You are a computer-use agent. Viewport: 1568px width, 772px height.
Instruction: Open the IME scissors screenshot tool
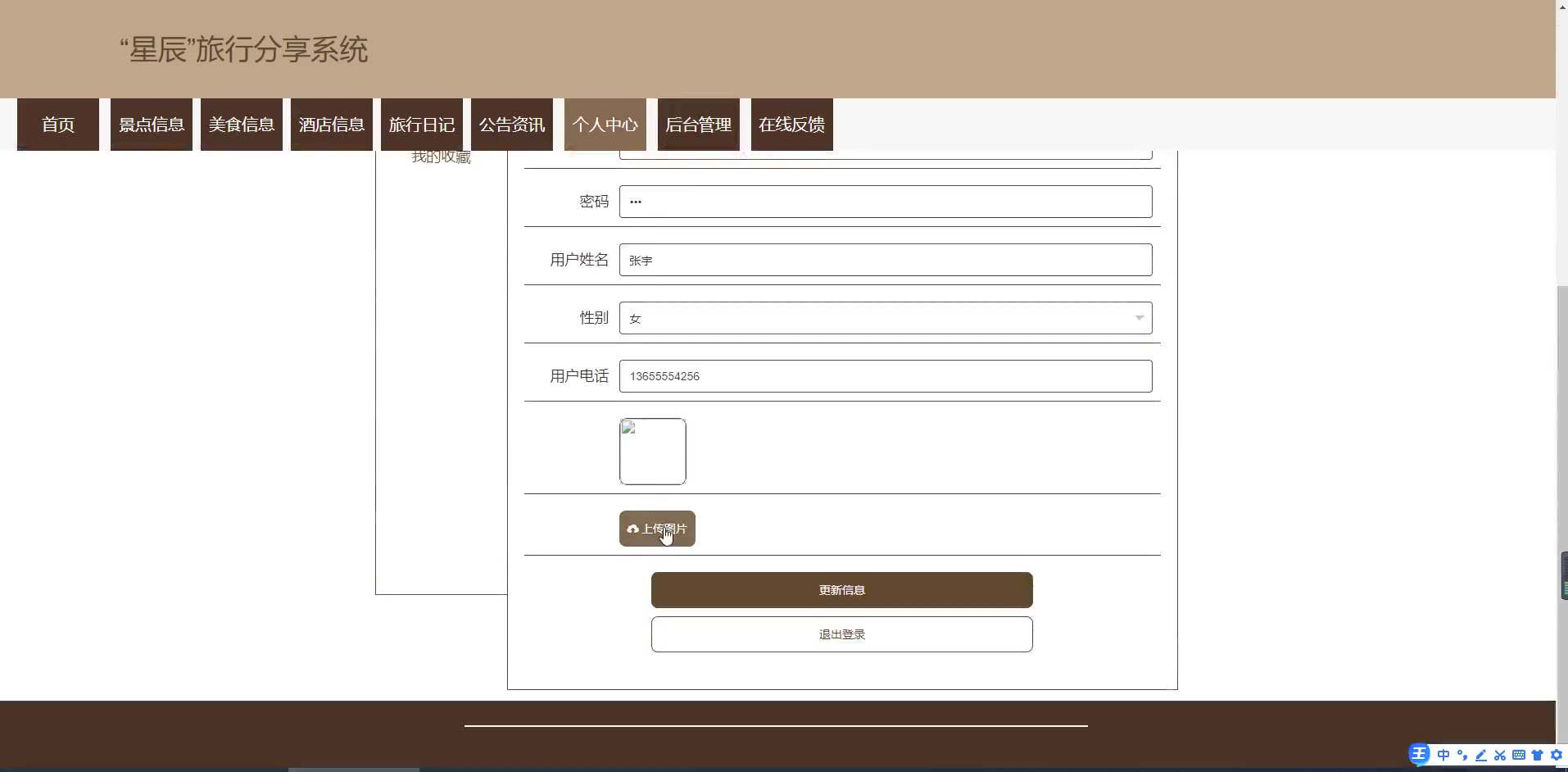[x=1500, y=755]
